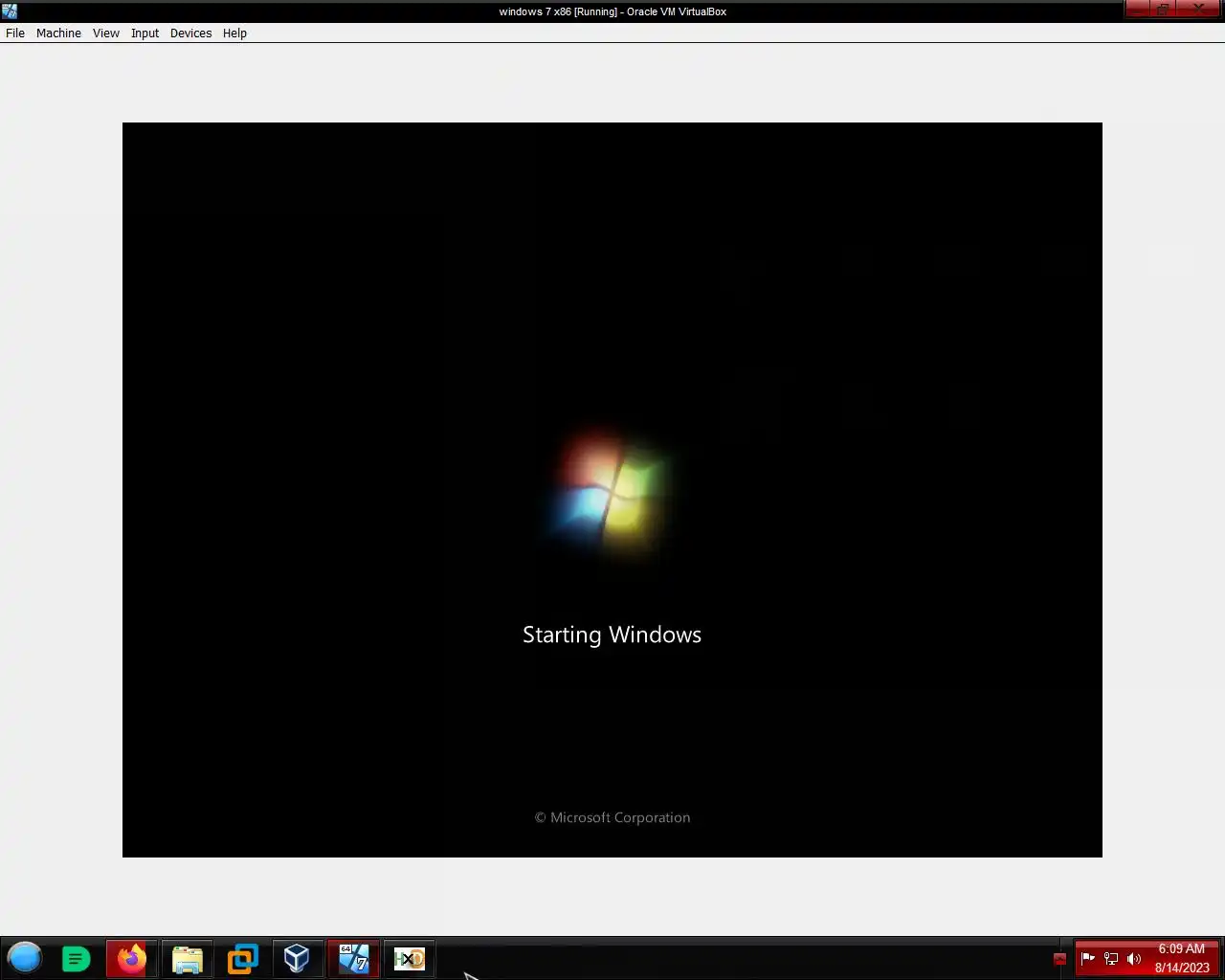Click the VirtualBox window title bar icon
1225x980 pixels.
tap(10, 11)
